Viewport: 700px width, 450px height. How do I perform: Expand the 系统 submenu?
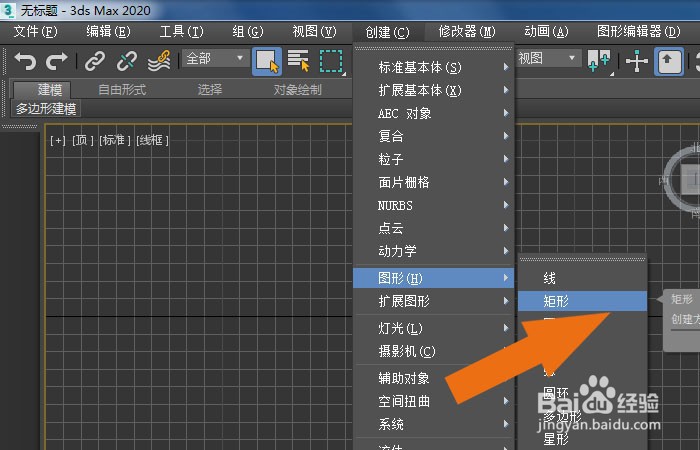[x=433, y=425]
